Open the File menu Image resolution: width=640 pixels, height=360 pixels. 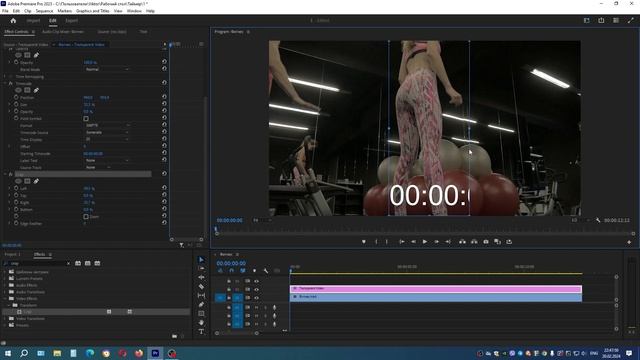[5, 11]
